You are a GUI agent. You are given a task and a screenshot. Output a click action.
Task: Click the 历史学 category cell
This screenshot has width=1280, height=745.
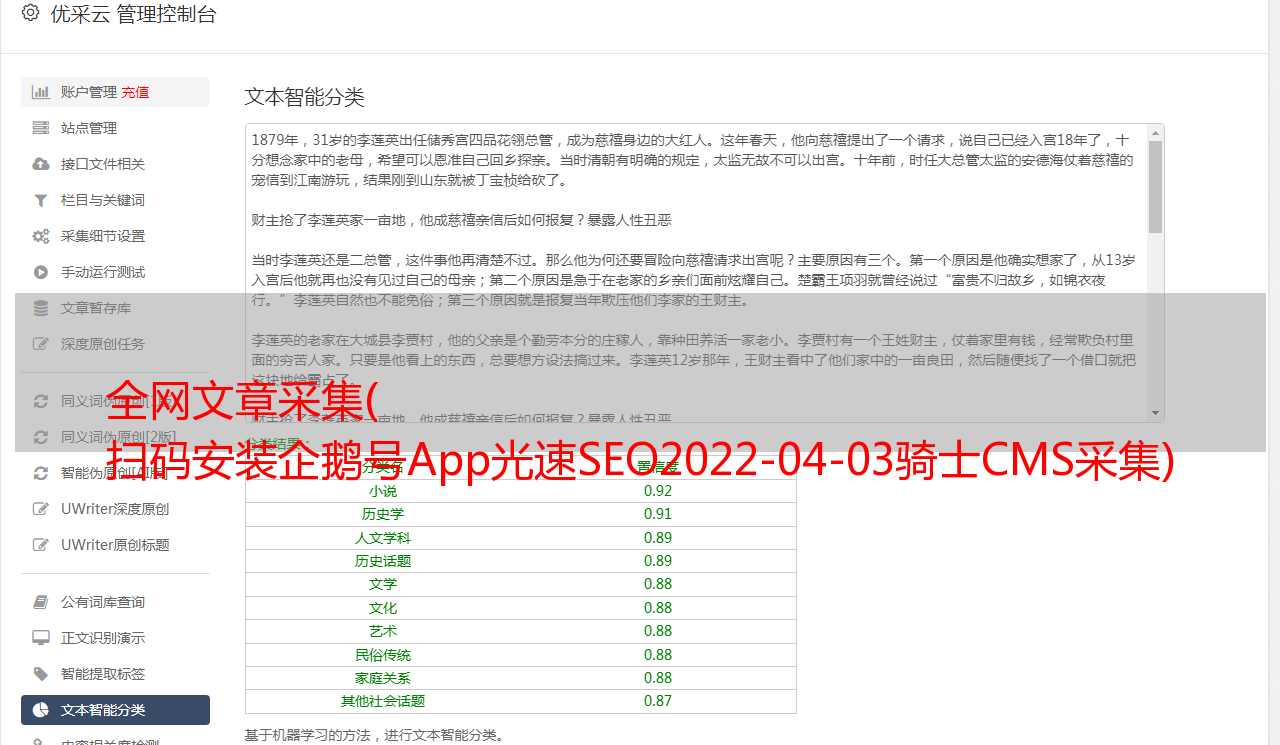point(383,514)
